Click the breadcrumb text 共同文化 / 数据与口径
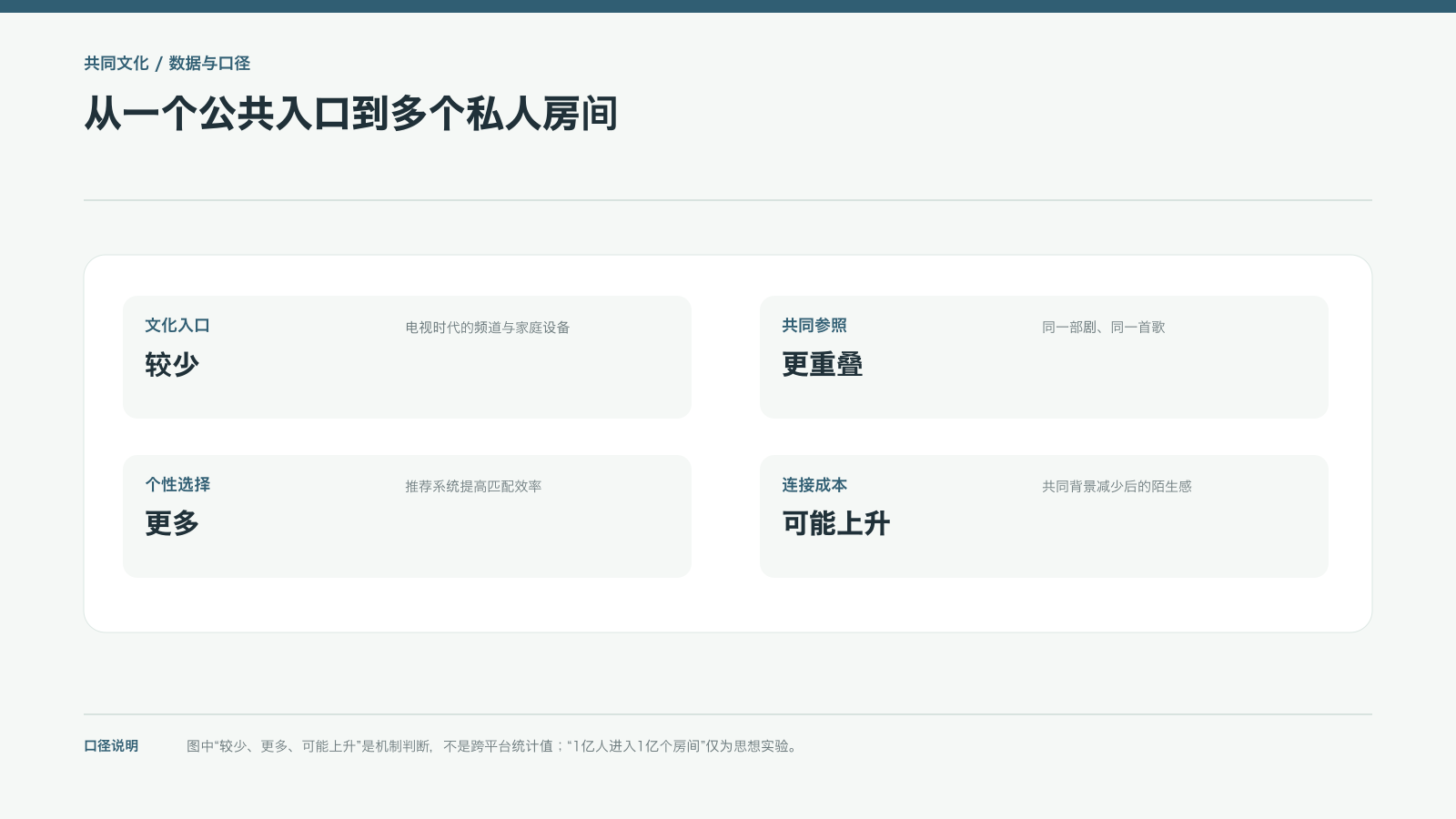1456x819 pixels. pos(167,63)
